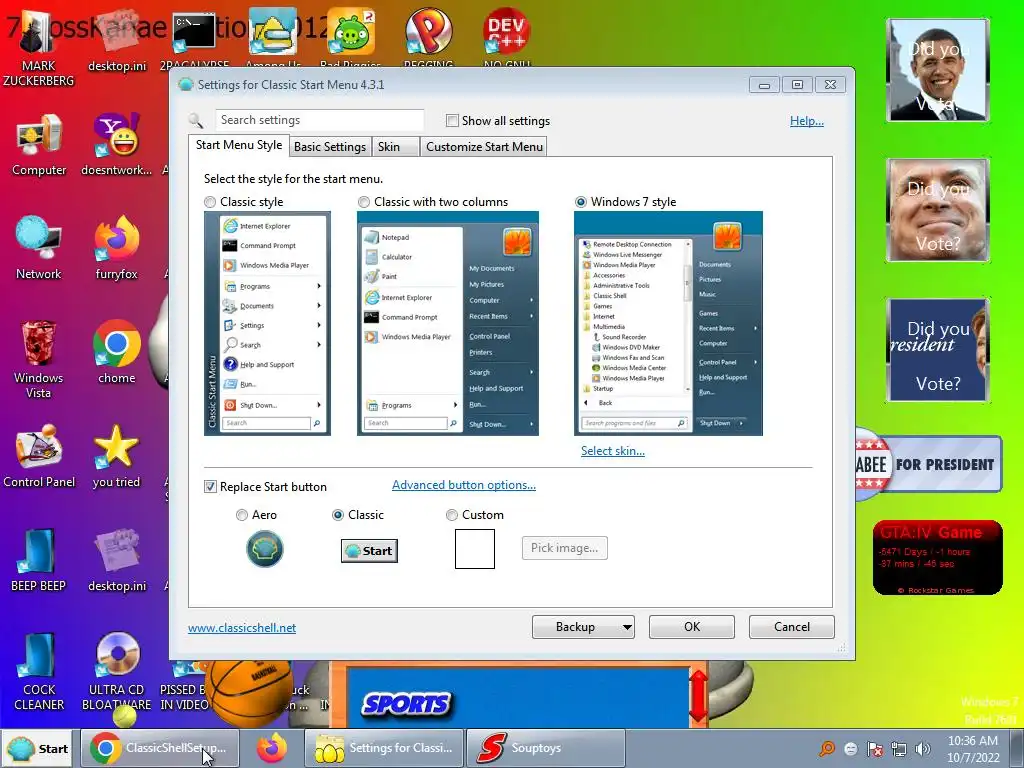The height and width of the screenshot is (768, 1024).
Task: Click the Start button on taskbar
Action: tap(39, 748)
